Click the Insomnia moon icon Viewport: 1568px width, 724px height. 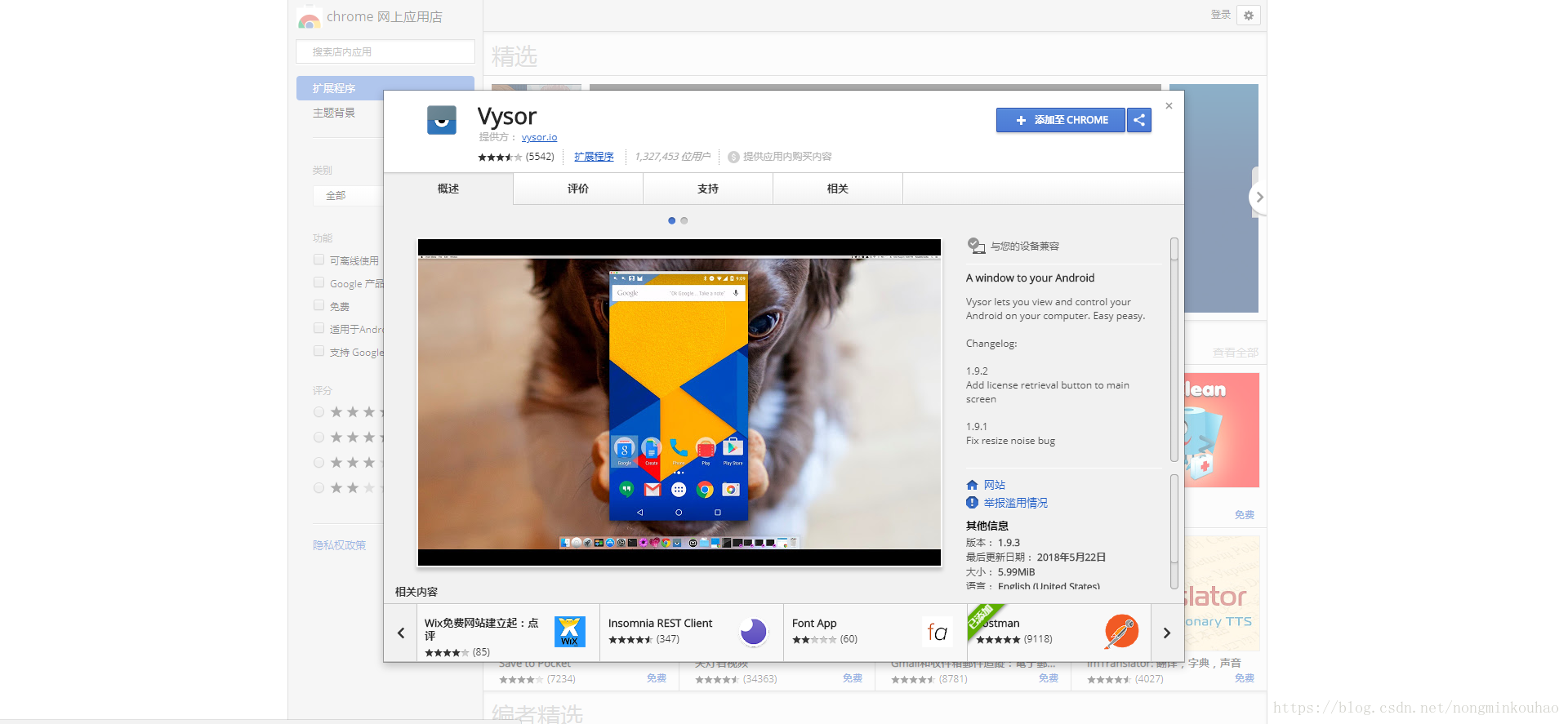click(x=754, y=632)
